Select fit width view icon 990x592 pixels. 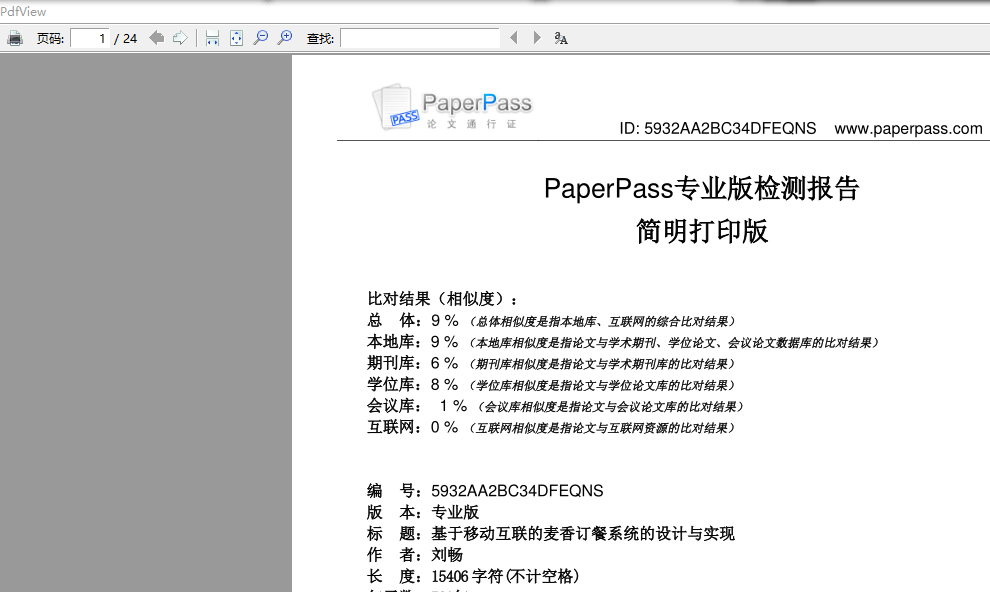pos(212,38)
